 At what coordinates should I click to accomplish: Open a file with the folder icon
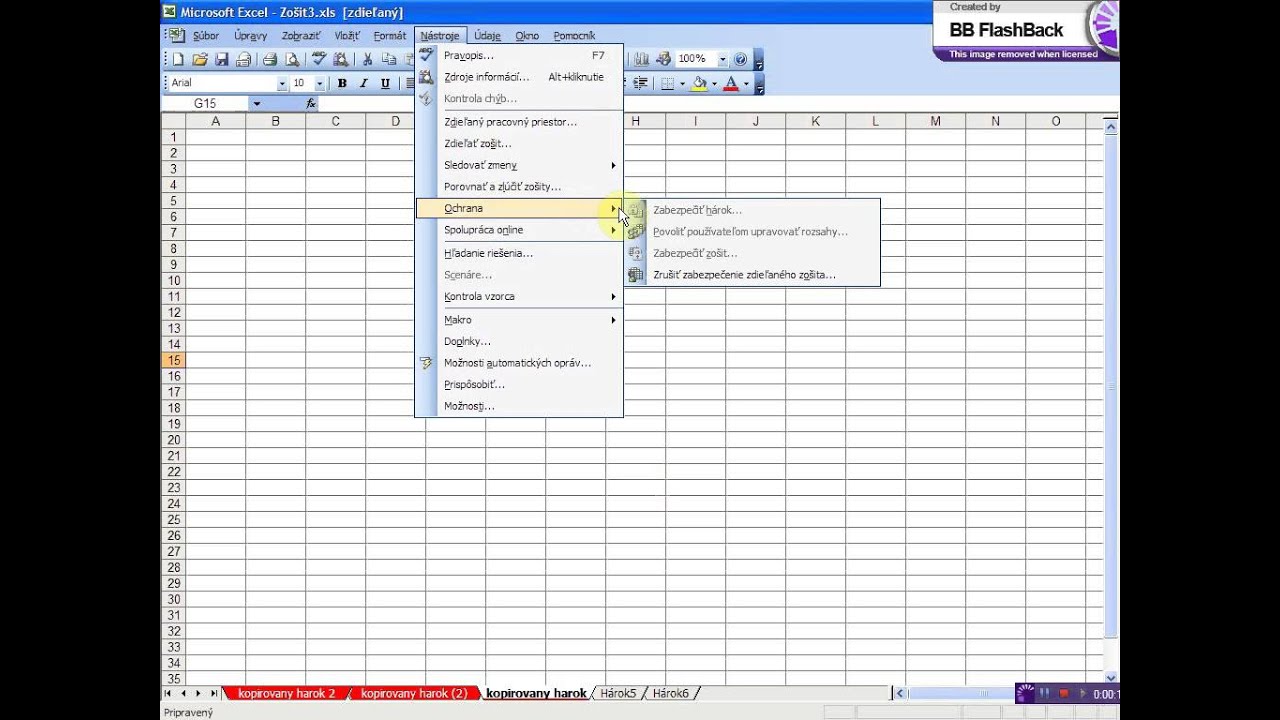coord(200,59)
